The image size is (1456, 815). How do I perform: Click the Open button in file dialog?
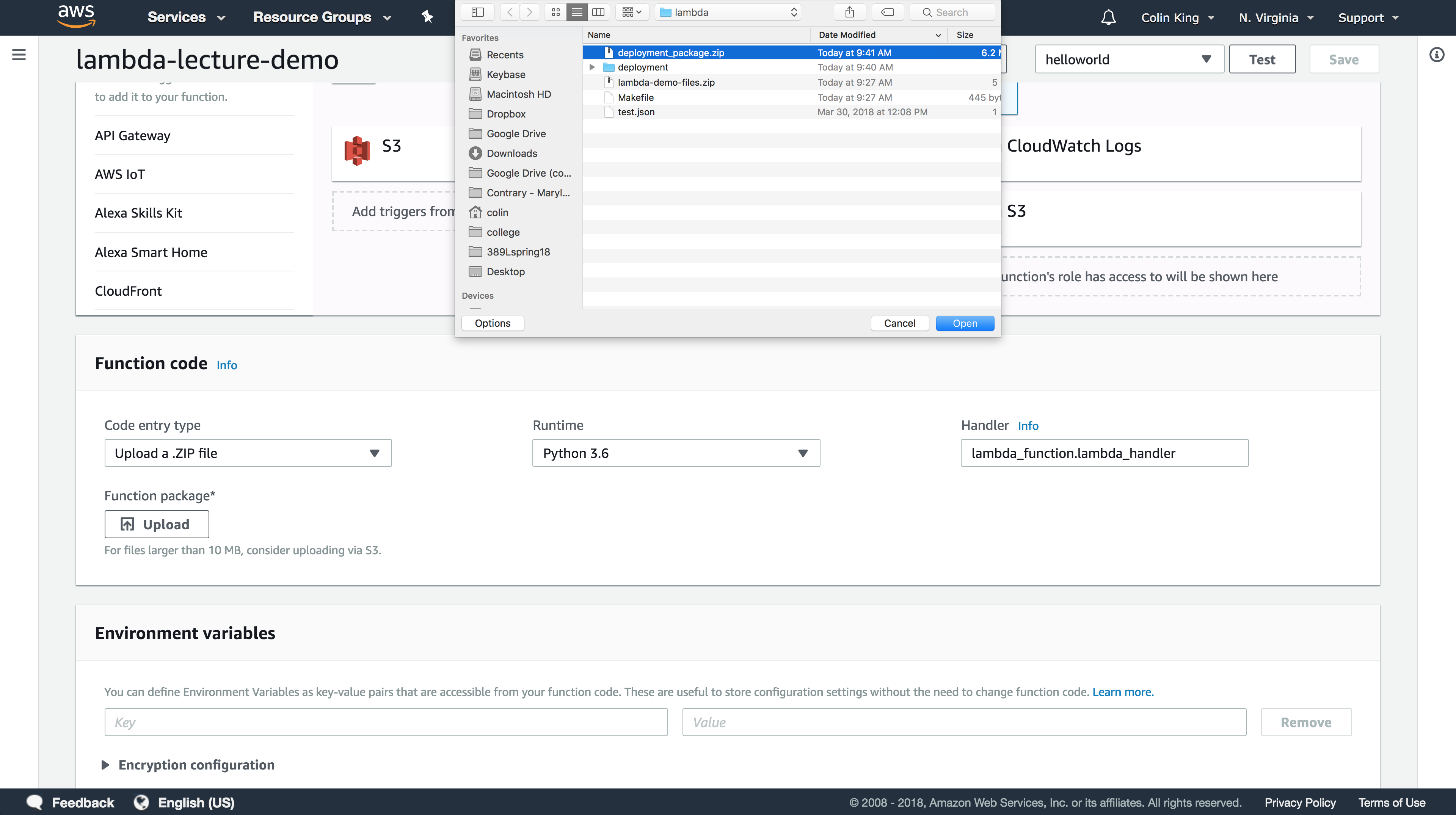tap(964, 323)
